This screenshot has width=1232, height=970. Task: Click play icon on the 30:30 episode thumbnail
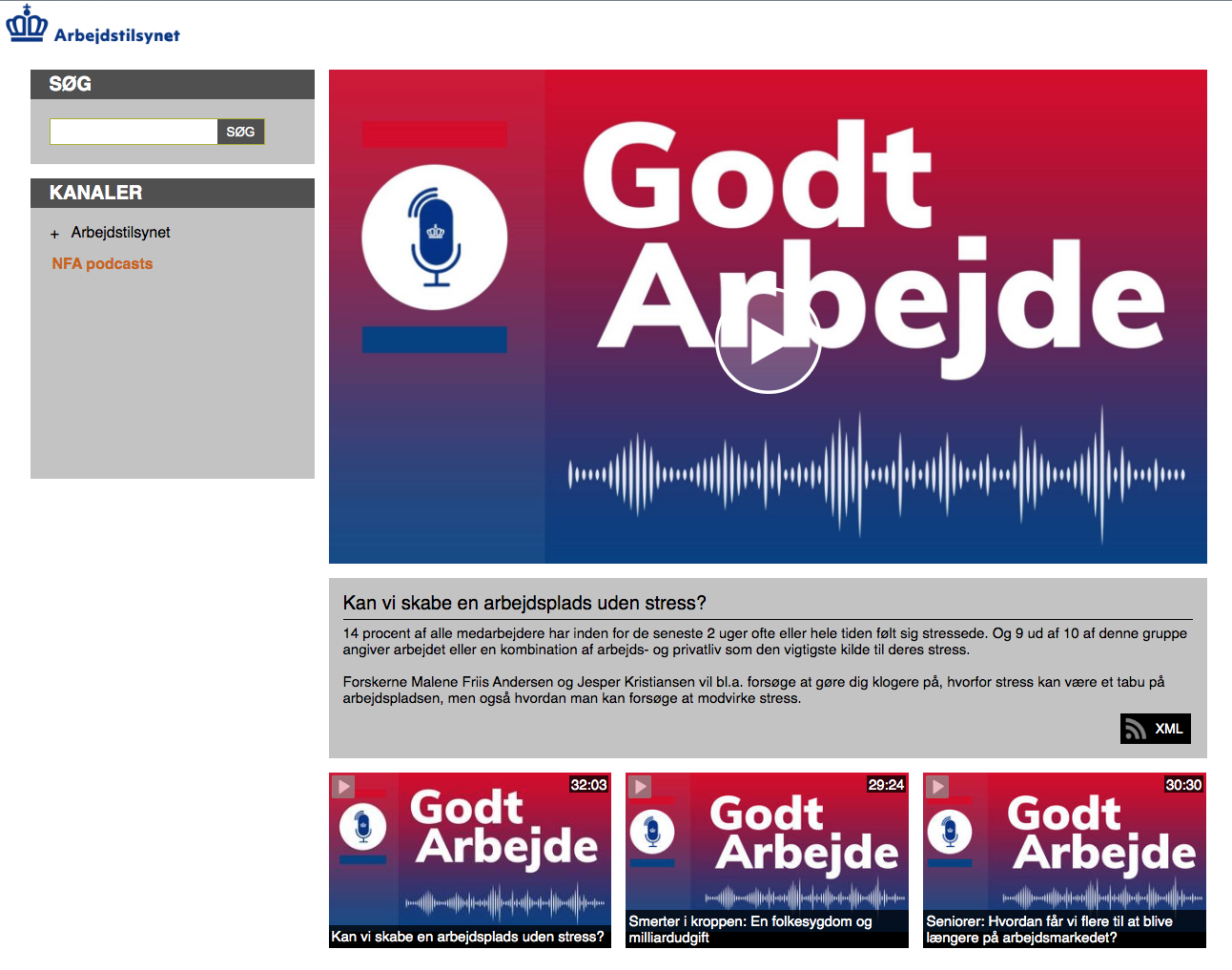click(938, 786)
